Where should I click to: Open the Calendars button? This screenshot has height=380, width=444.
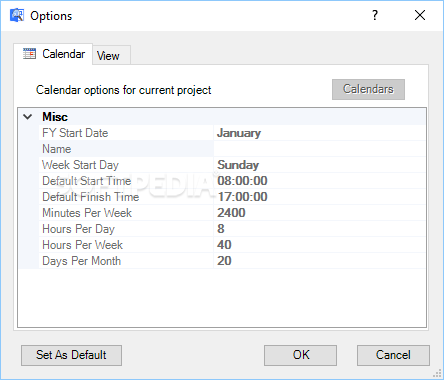coord(368,89)
